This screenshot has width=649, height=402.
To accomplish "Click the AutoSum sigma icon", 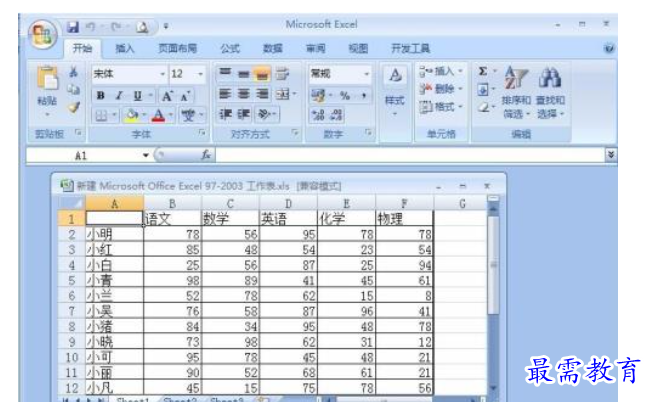I will coord(483,71).
